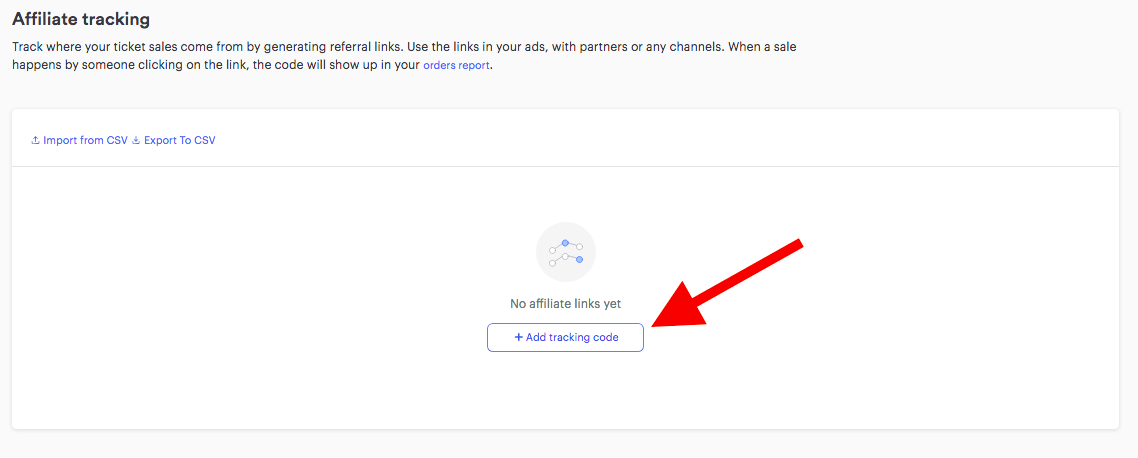The image size is (1138, 458).
Task: Click the 'happens by someone clicking' description line
Action: 253,65
